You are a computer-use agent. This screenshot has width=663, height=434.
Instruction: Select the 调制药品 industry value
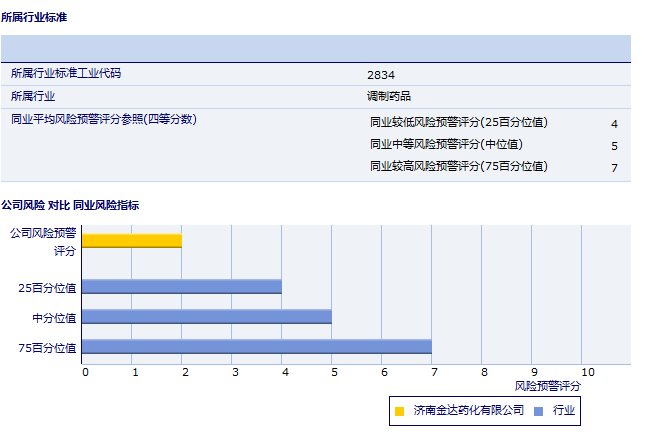click(x=389, y=97)
